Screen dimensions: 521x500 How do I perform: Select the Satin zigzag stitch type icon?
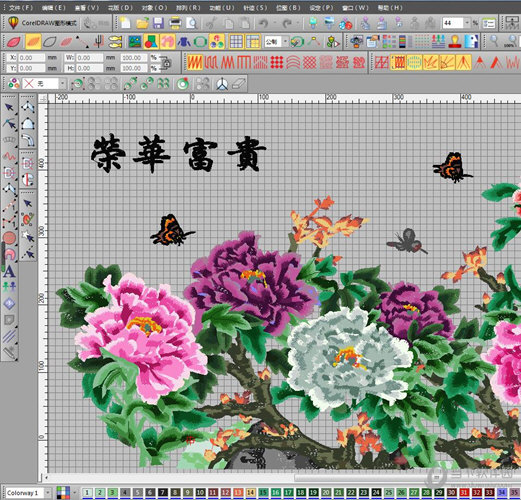point(195,62)
